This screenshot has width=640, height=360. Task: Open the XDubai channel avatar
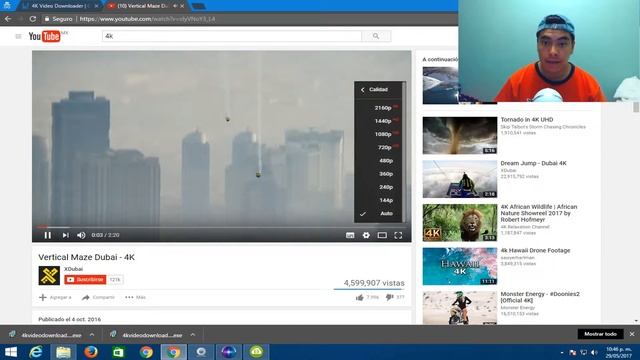tap(49, 276)
